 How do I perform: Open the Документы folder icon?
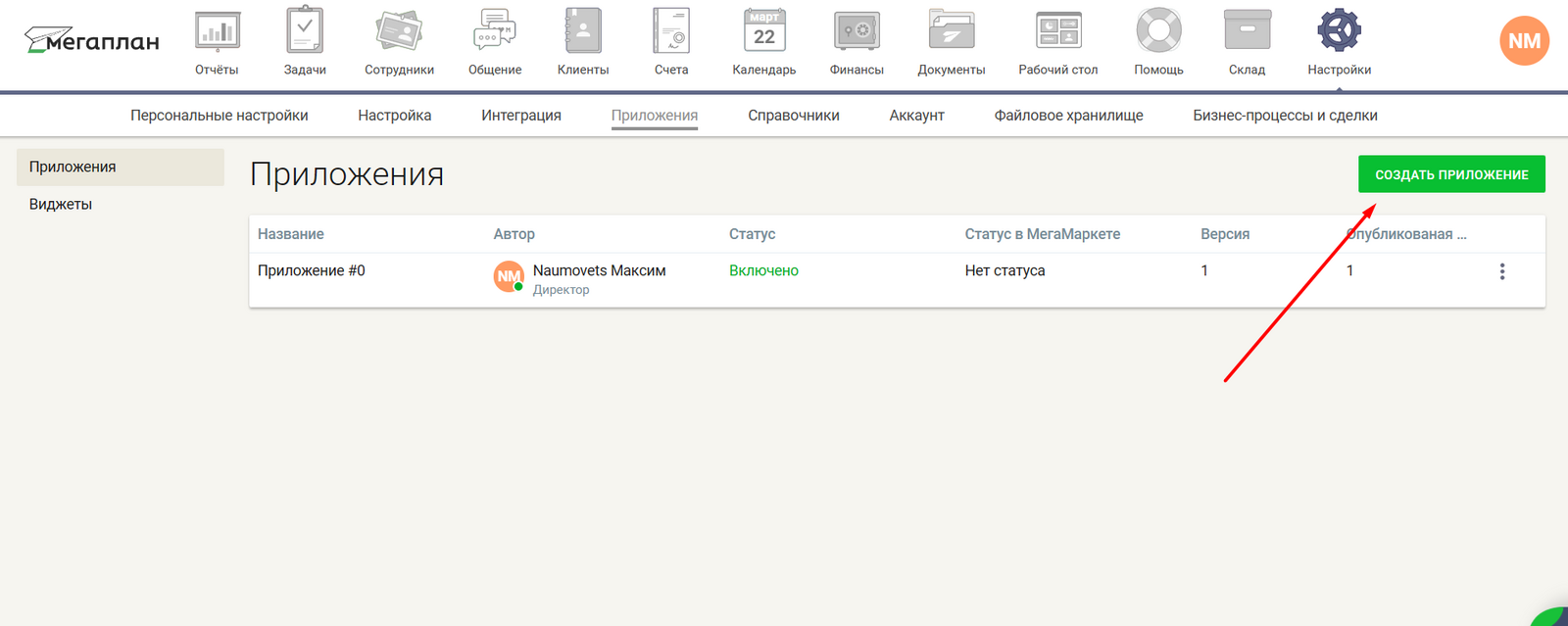click(951, 32)
